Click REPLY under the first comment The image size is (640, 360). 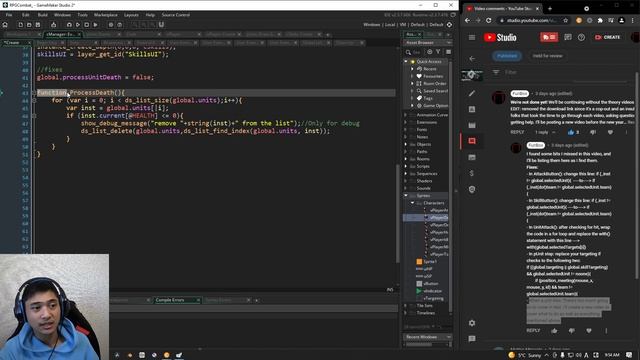point(517,132)
